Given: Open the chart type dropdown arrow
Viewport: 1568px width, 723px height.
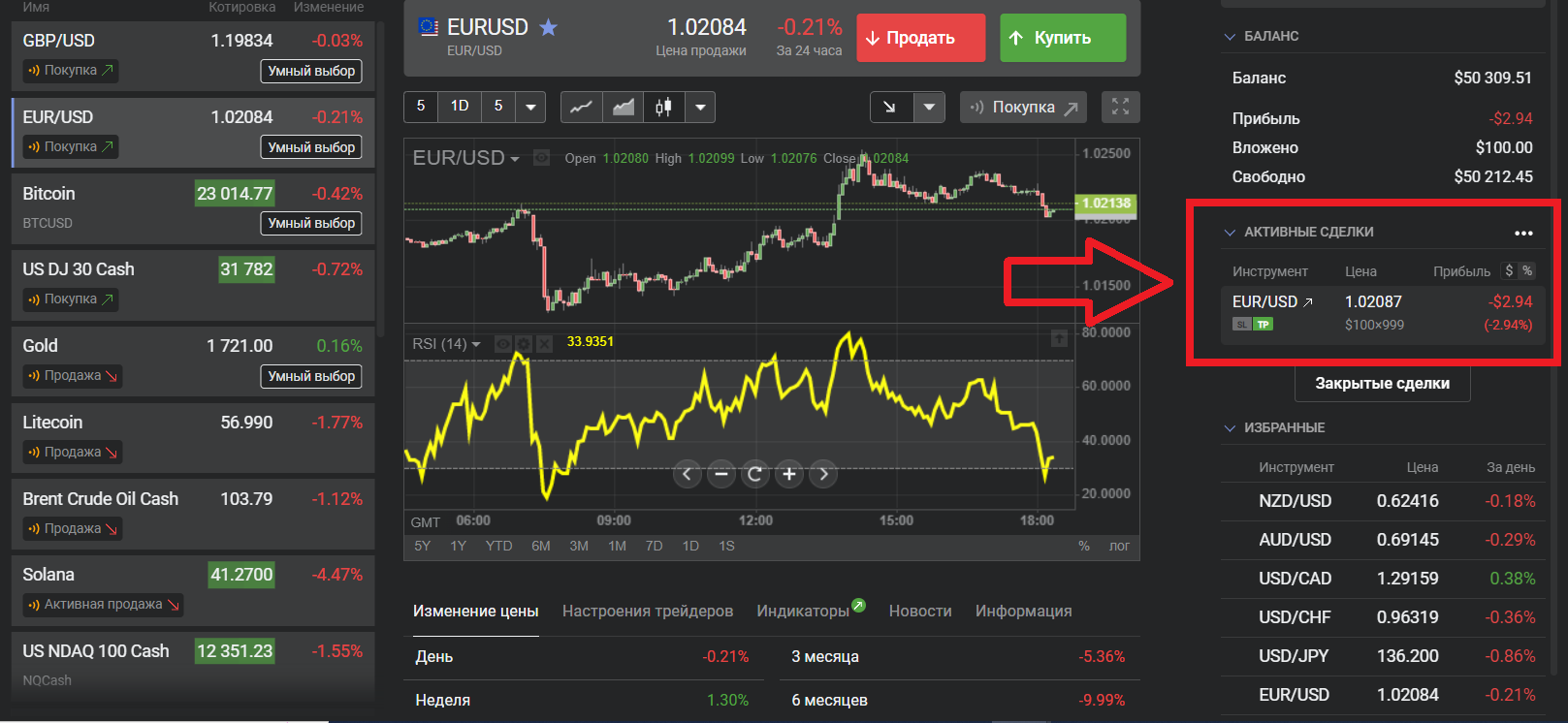Looking at the screenshot, I should pos(700,107).
